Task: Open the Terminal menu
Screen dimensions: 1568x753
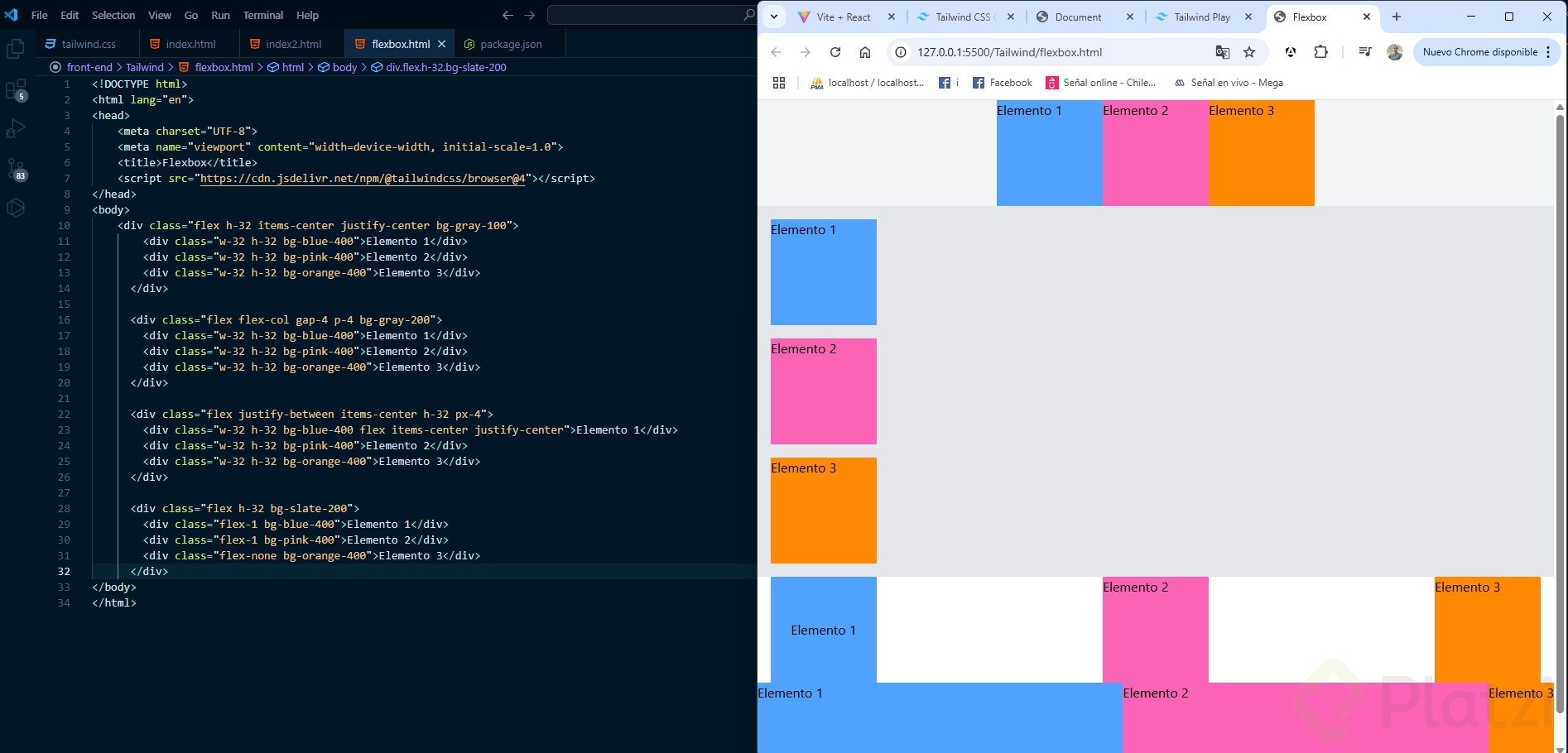Action: coord(262,15)
